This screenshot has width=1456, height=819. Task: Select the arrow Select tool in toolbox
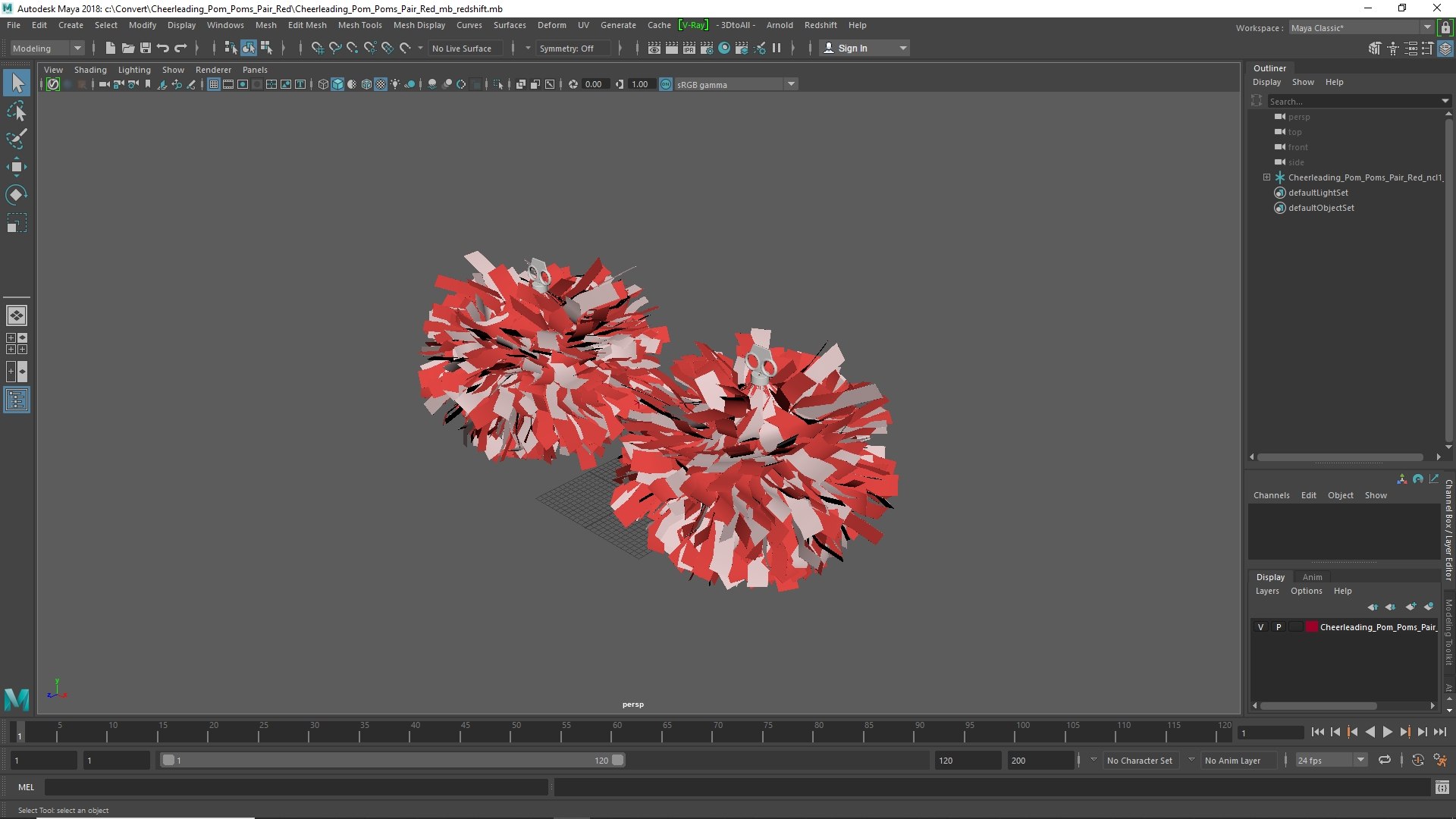click(17, 83)
